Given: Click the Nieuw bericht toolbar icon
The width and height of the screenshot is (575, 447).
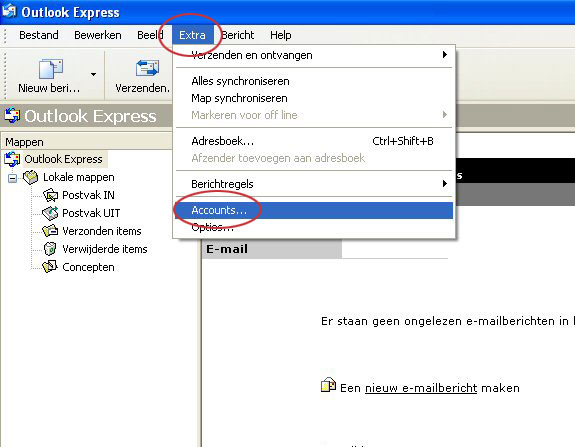Looking at the screenshot, I should [51, 69].
